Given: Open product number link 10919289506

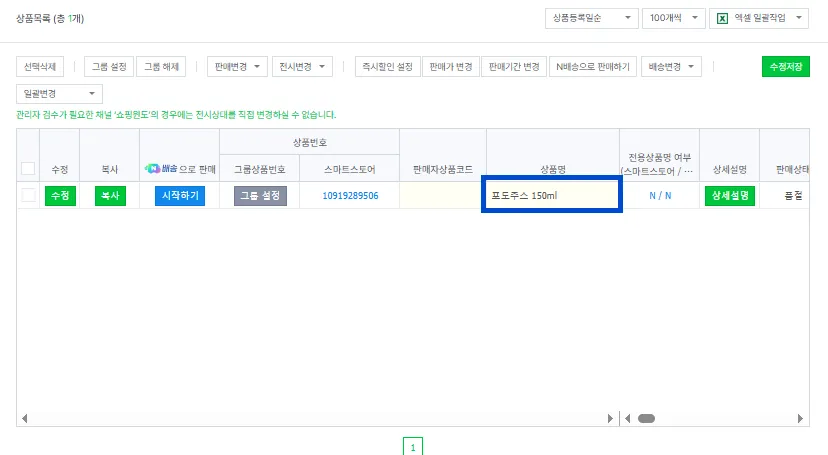Looking at the screenshot, I should coord(351,196).
